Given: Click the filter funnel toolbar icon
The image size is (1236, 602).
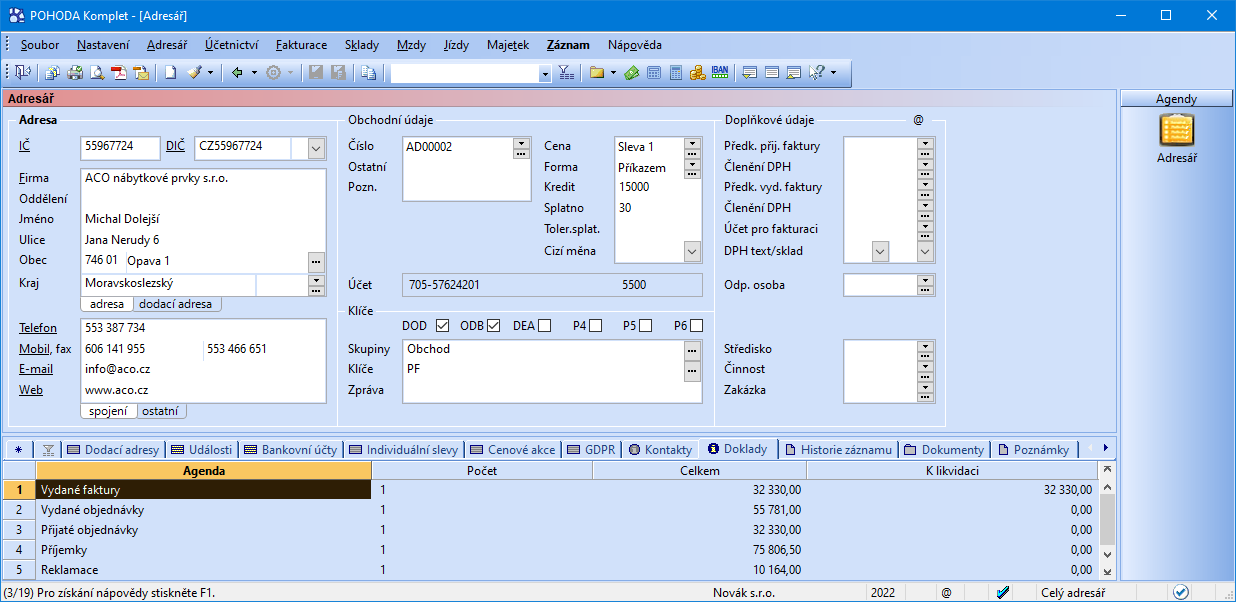Looking at the screenshot, I should [566, 73].
